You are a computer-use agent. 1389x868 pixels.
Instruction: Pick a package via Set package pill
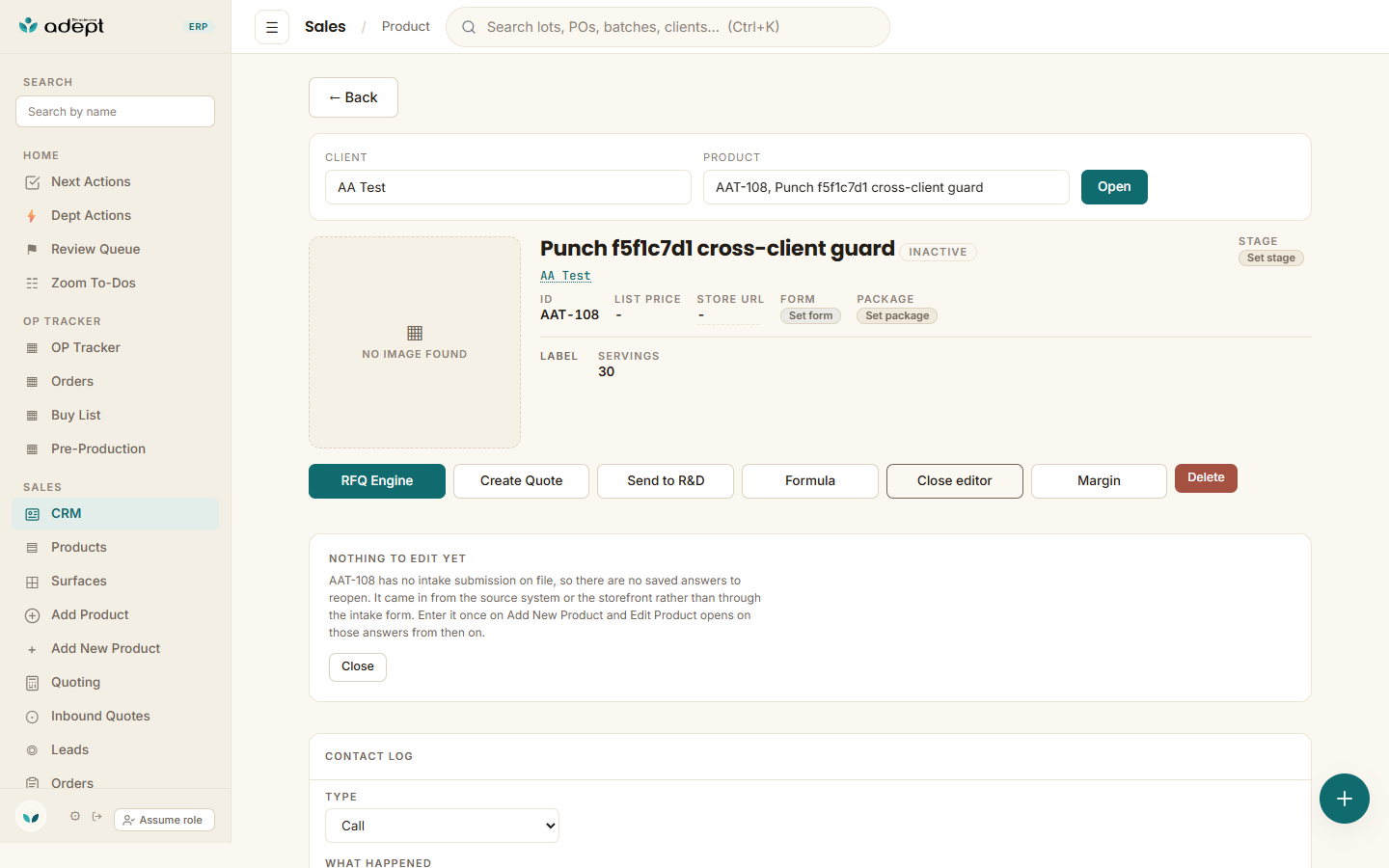tap(897, 315)
